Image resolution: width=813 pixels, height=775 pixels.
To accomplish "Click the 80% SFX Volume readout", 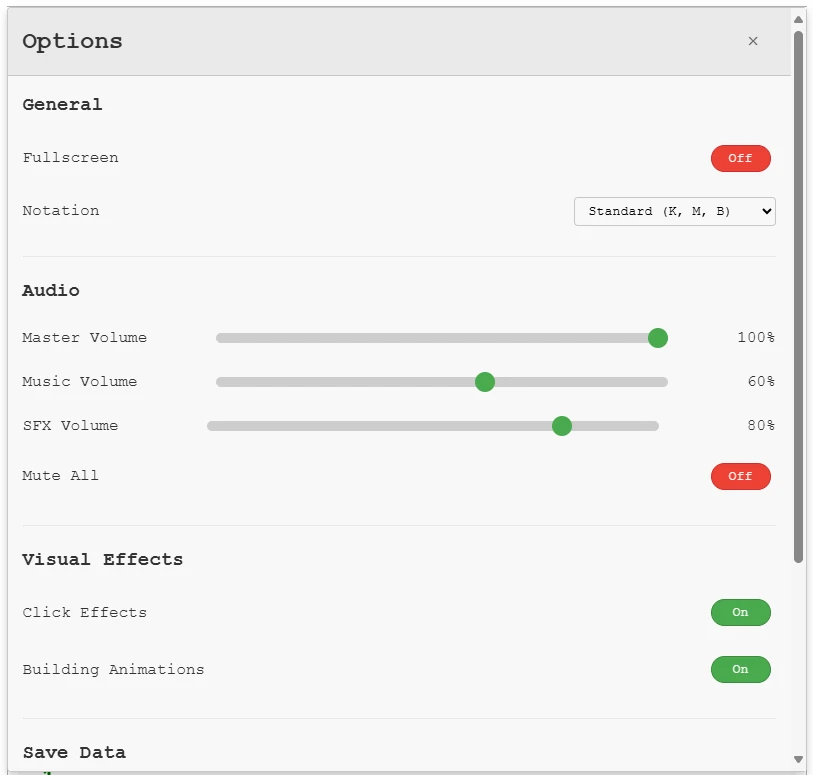I will tap(760, 426).
